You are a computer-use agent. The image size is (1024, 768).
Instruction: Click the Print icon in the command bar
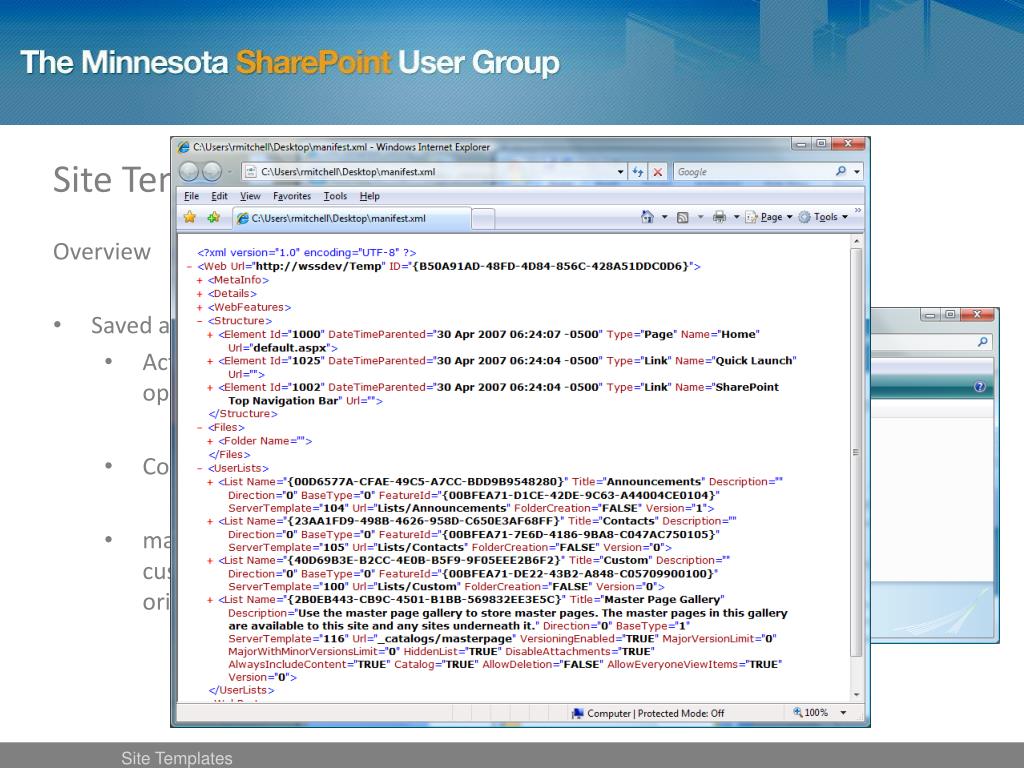click(x=717, y=217)
